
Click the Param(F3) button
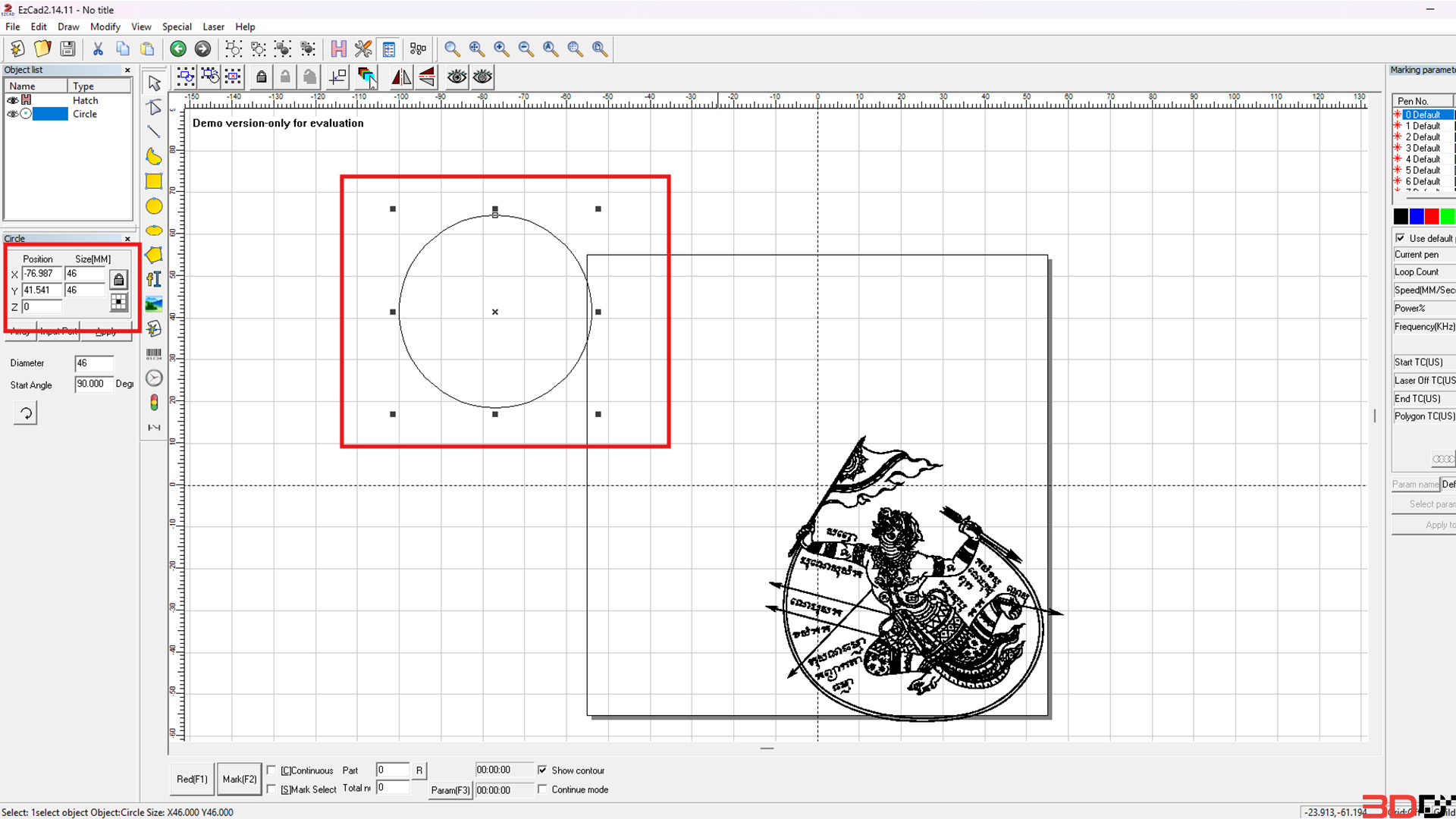click(x=450, y=790)
